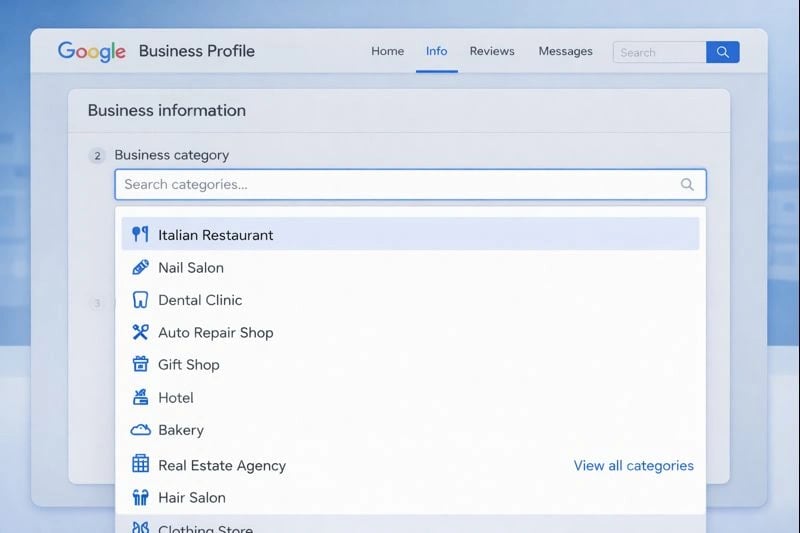This screenshot has width=800, height=533.
Task: Click the Auto Repair Shop wrench icon
Action: 140,332
